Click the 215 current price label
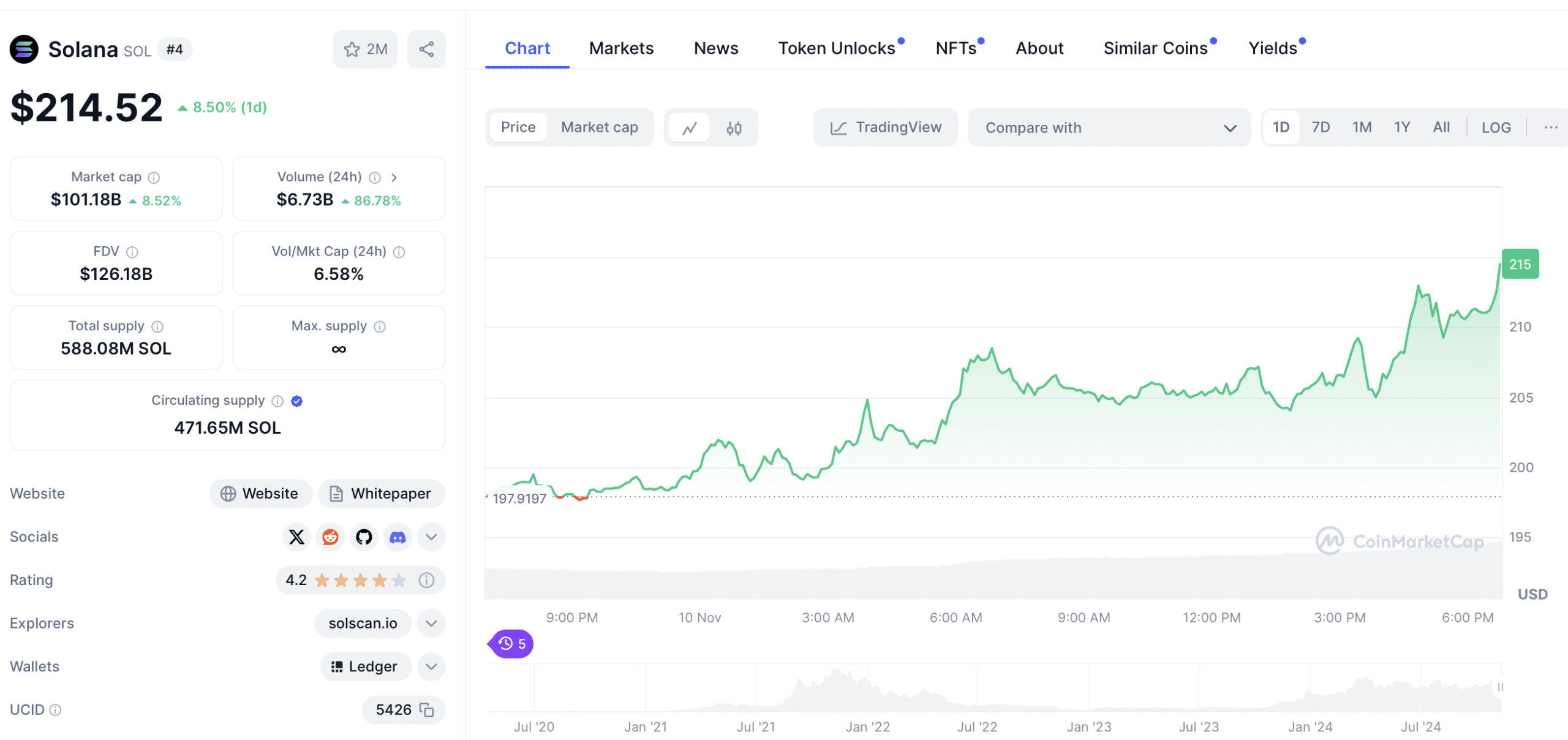 [1520, 264]
